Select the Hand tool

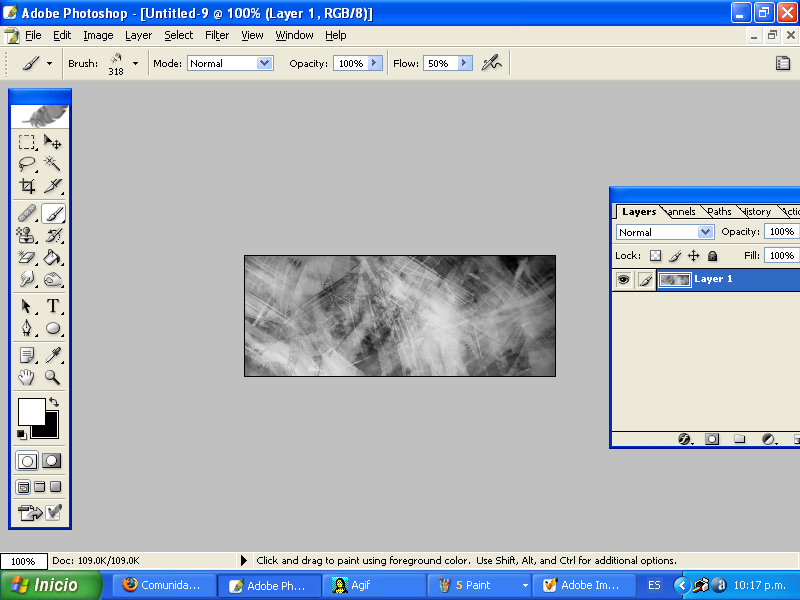tap(27, 377)
